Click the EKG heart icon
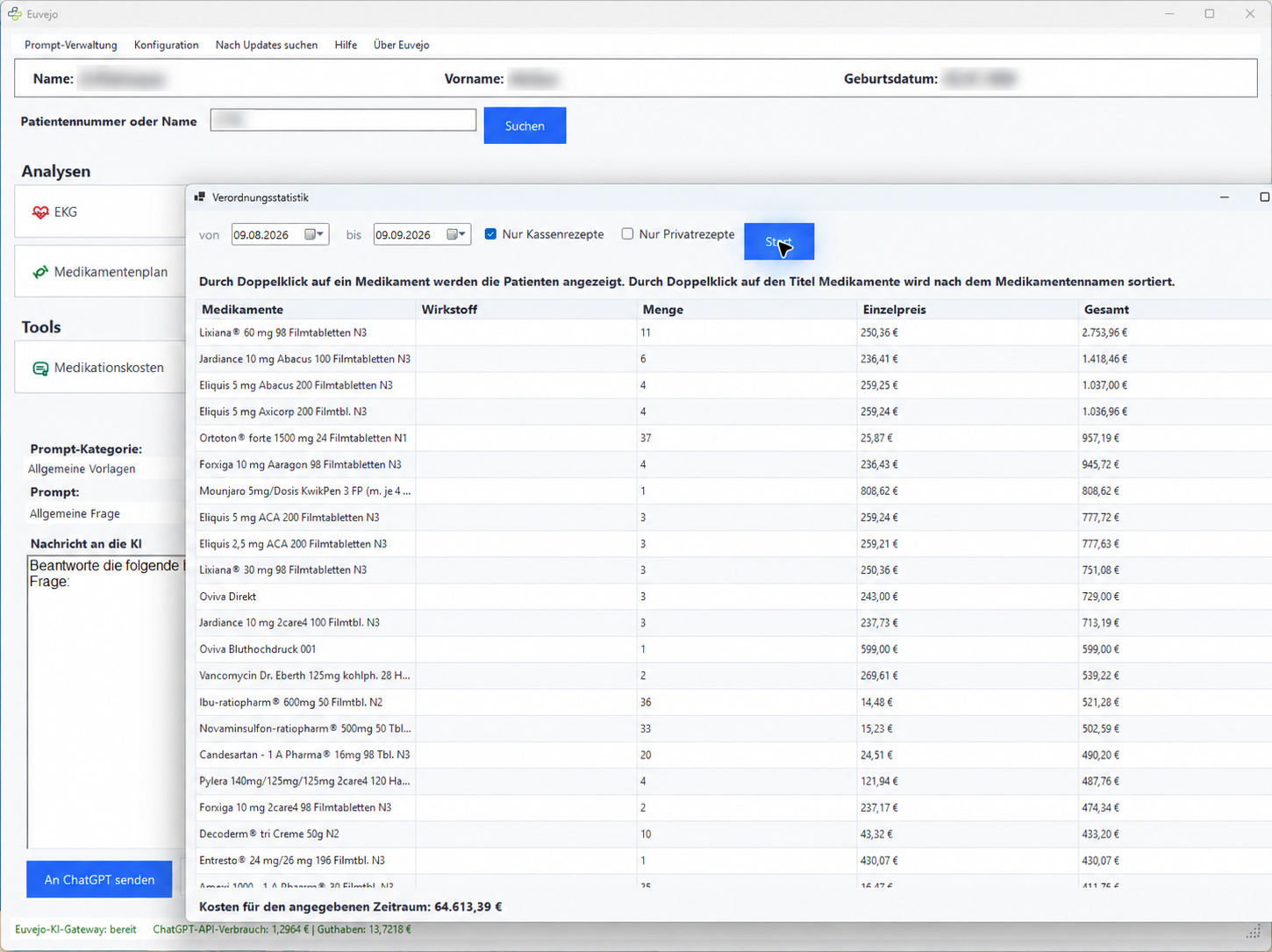 click(40, 212)
